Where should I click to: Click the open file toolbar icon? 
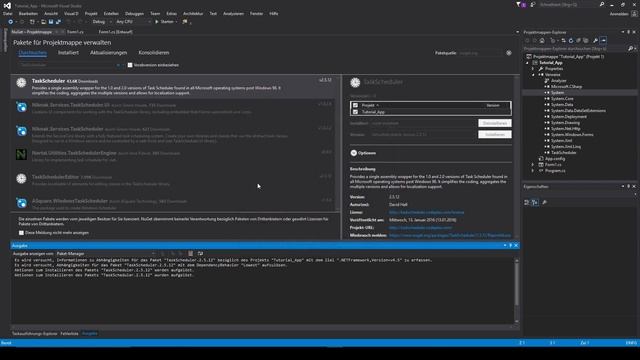click(43, 22)
